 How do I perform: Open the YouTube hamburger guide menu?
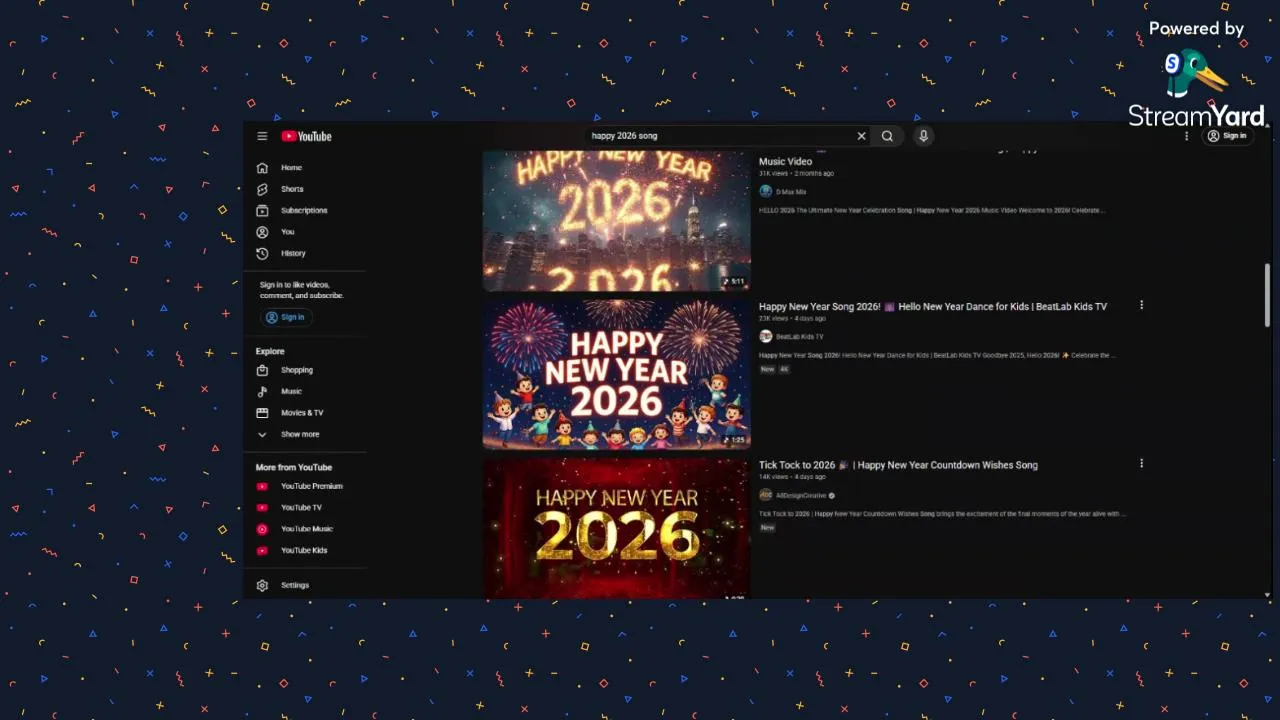click(262, 136)
